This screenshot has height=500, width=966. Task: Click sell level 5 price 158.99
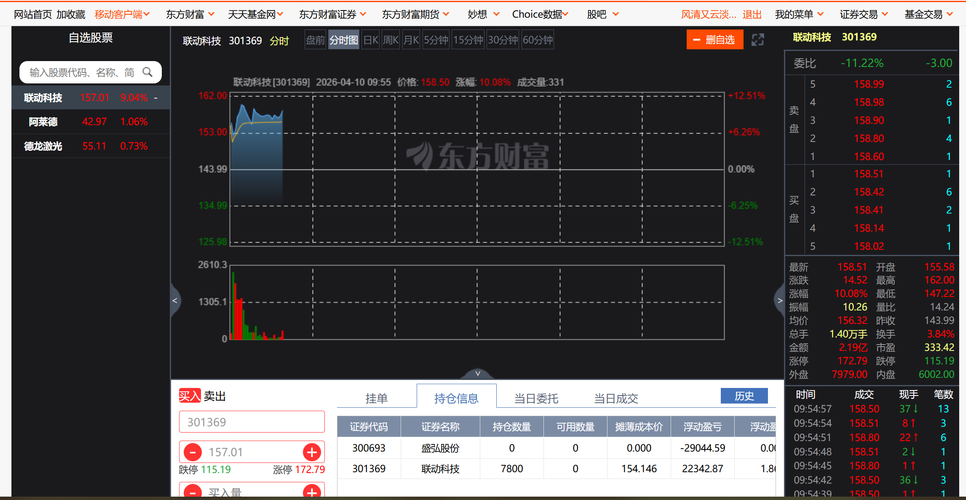coord(869,84)
